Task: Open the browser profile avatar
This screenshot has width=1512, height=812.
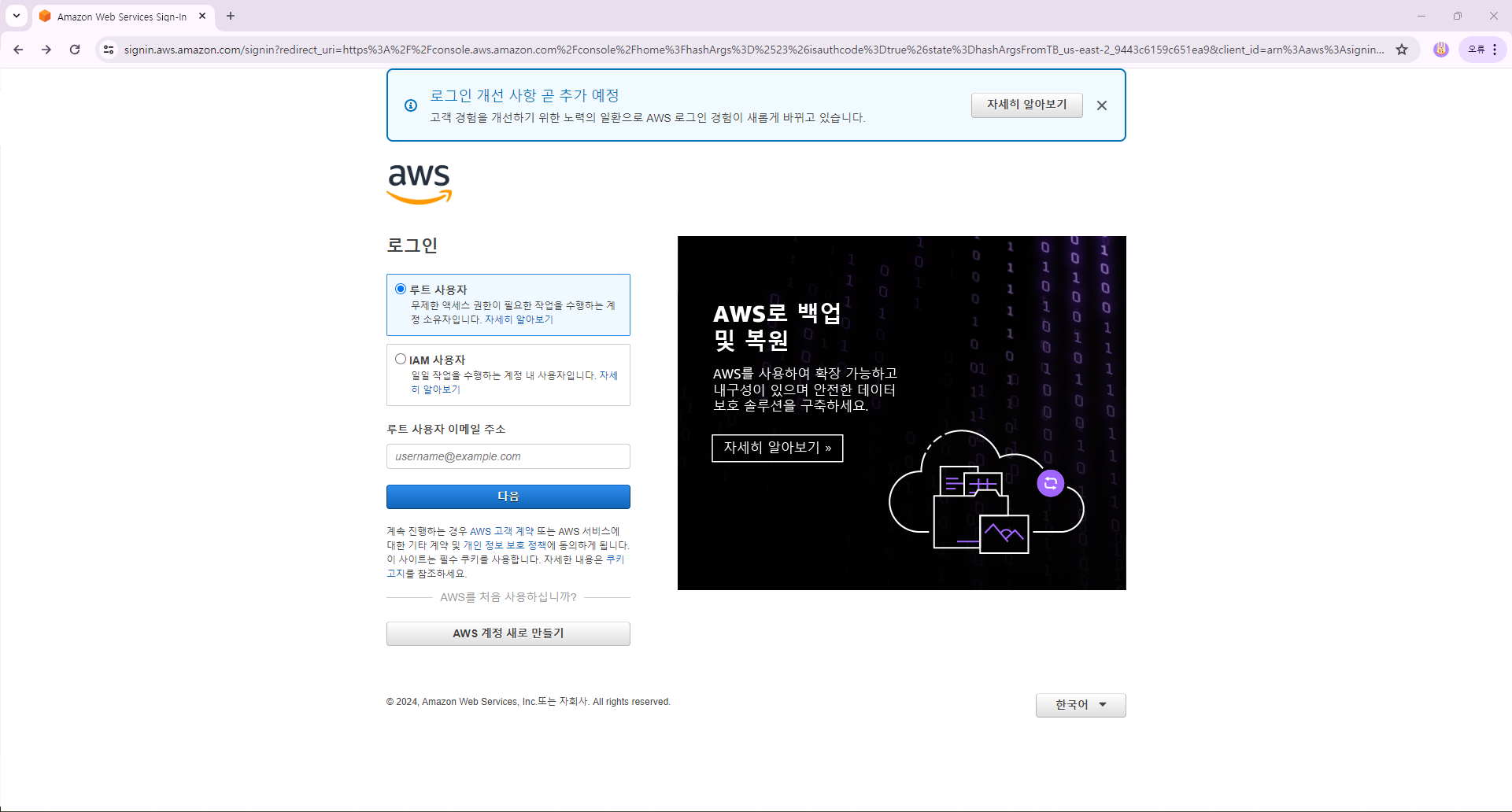Action: [x=1441, y=50]
